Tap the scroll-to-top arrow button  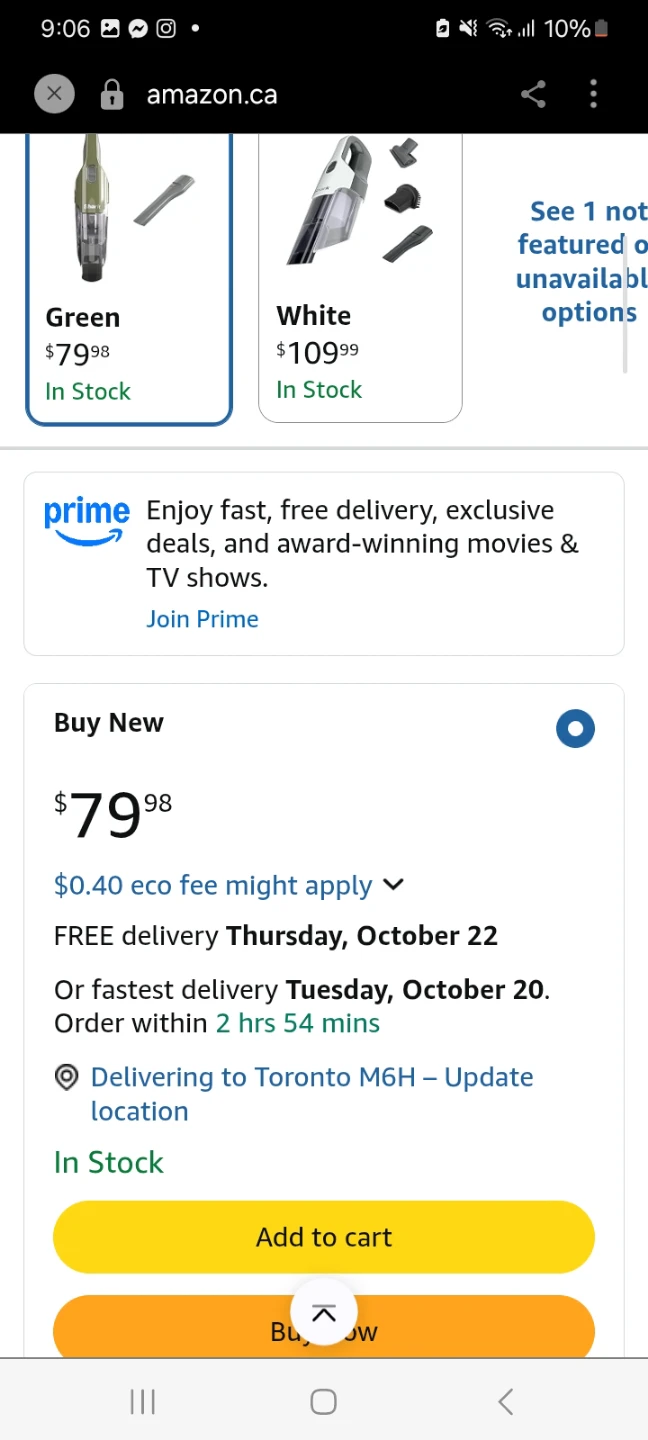pyautogui.click(x=324, y=1314)
